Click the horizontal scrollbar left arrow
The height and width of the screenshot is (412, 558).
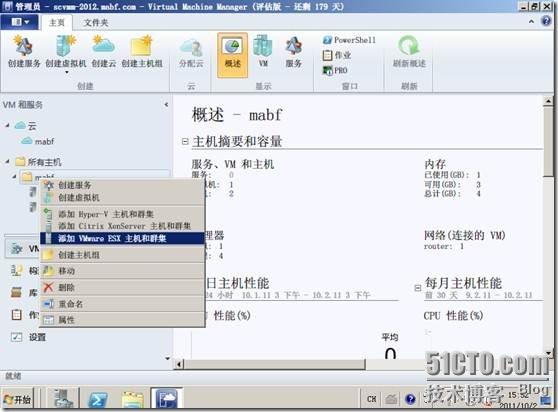tap(179, 364)
